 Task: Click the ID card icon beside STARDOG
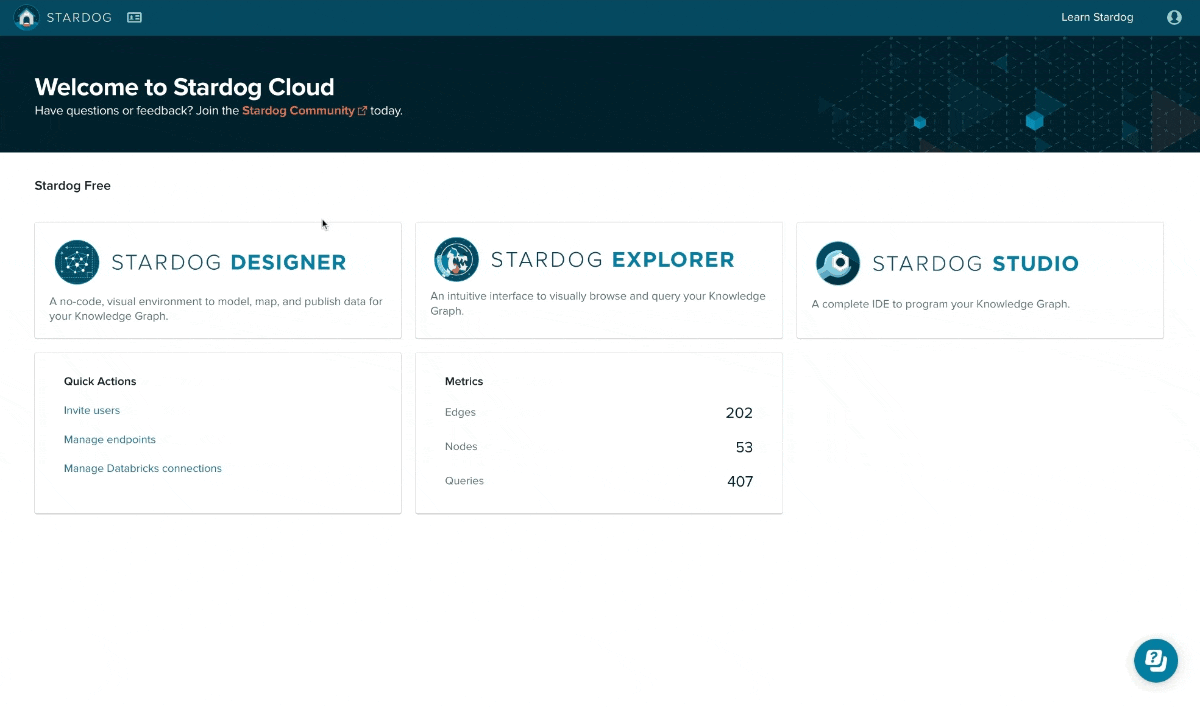tap(135, 18)
